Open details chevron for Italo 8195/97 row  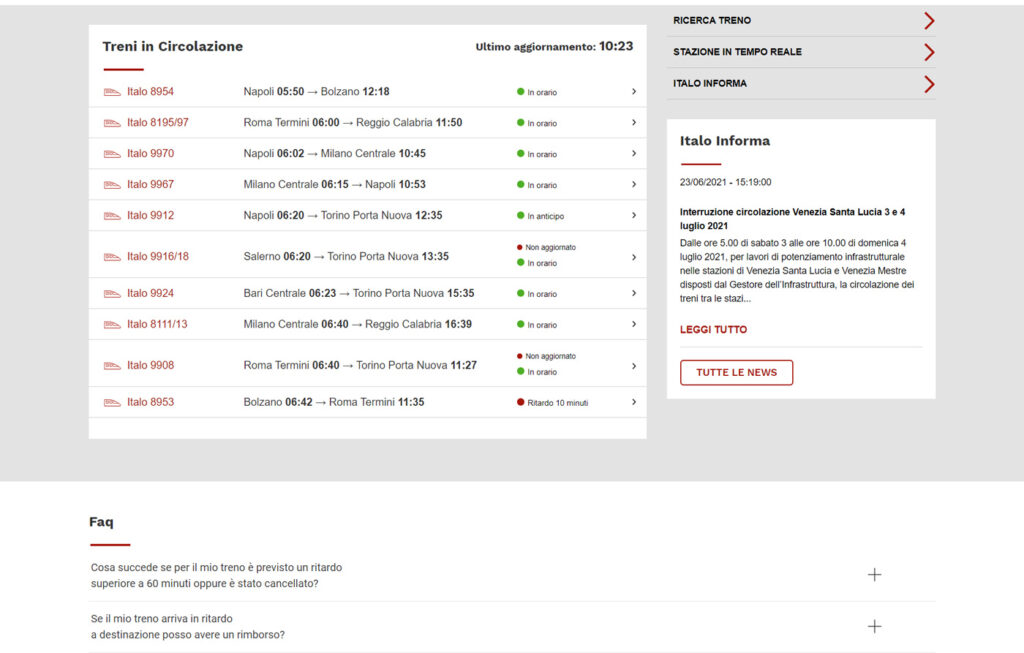coord(633,123)
